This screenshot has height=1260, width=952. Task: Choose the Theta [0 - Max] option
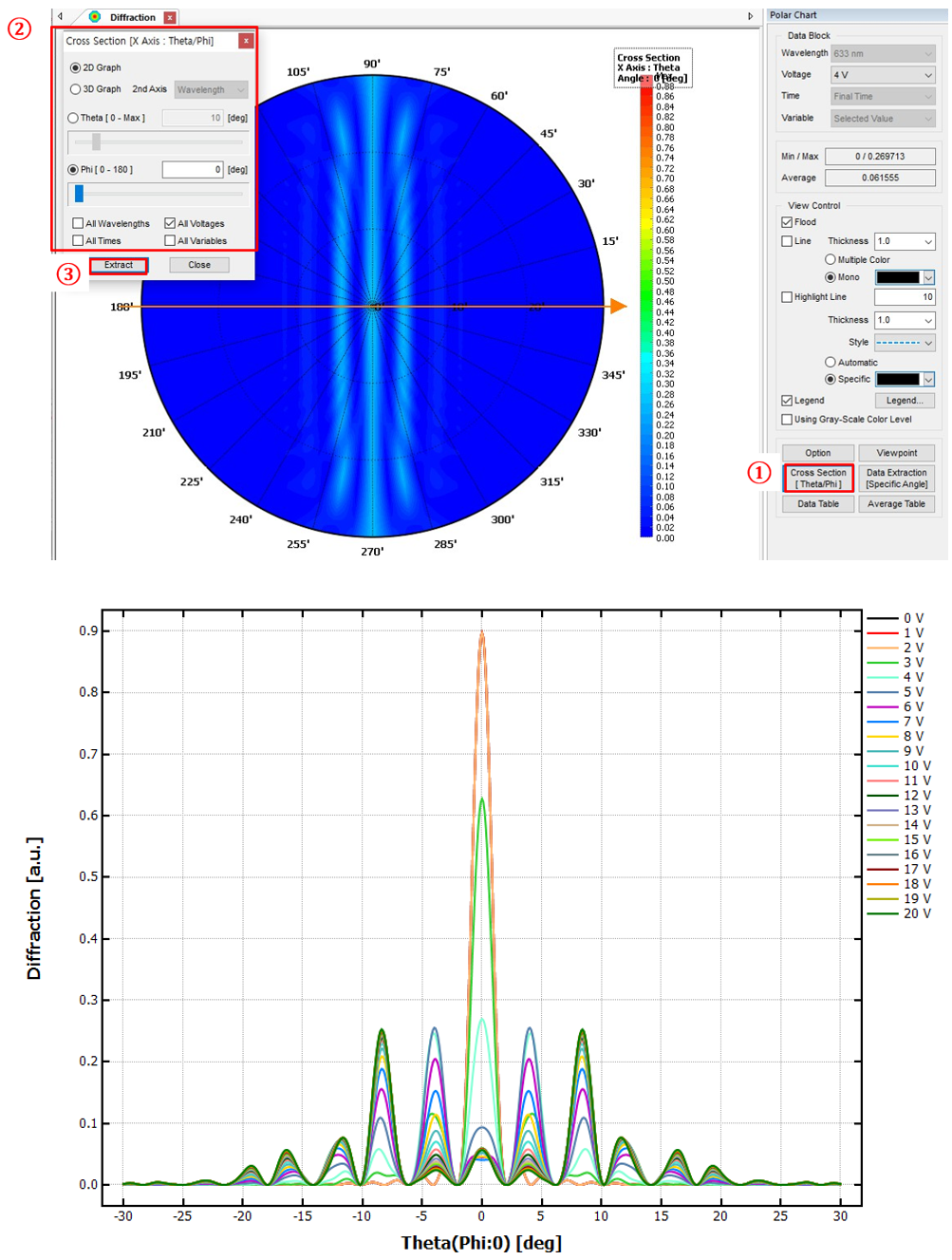pos(73,118)
